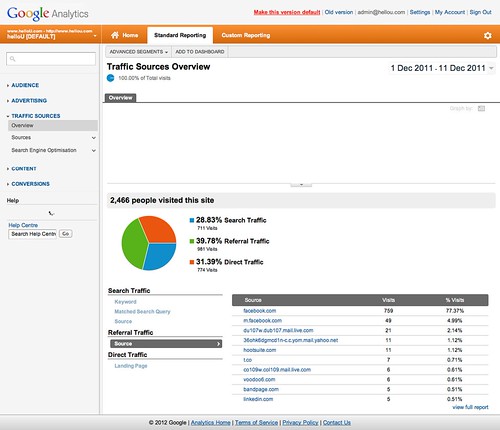
Task: Go to the Home tab
Action: tap(125, 35)
